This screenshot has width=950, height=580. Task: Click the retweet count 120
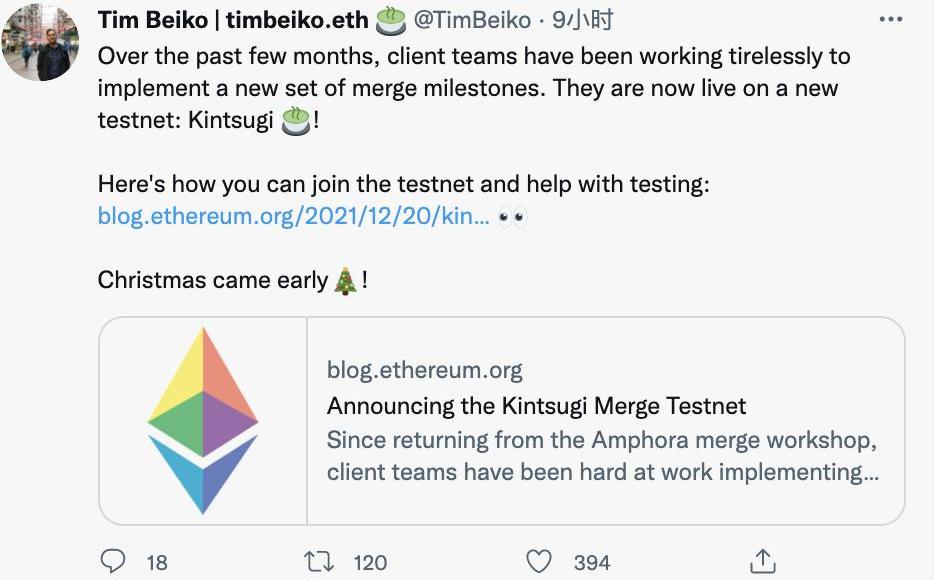tap(370, 563)
